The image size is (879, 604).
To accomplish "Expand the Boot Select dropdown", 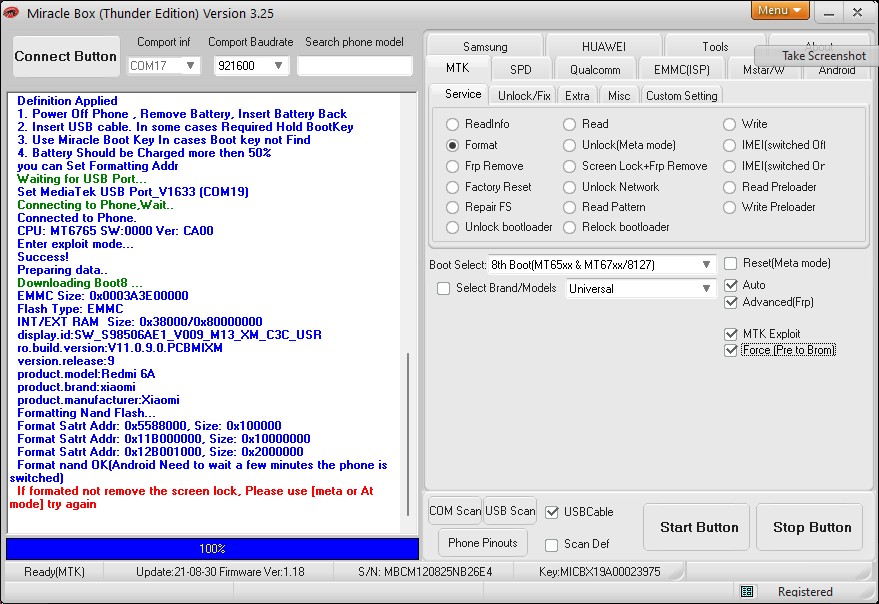I will (706, 265).
